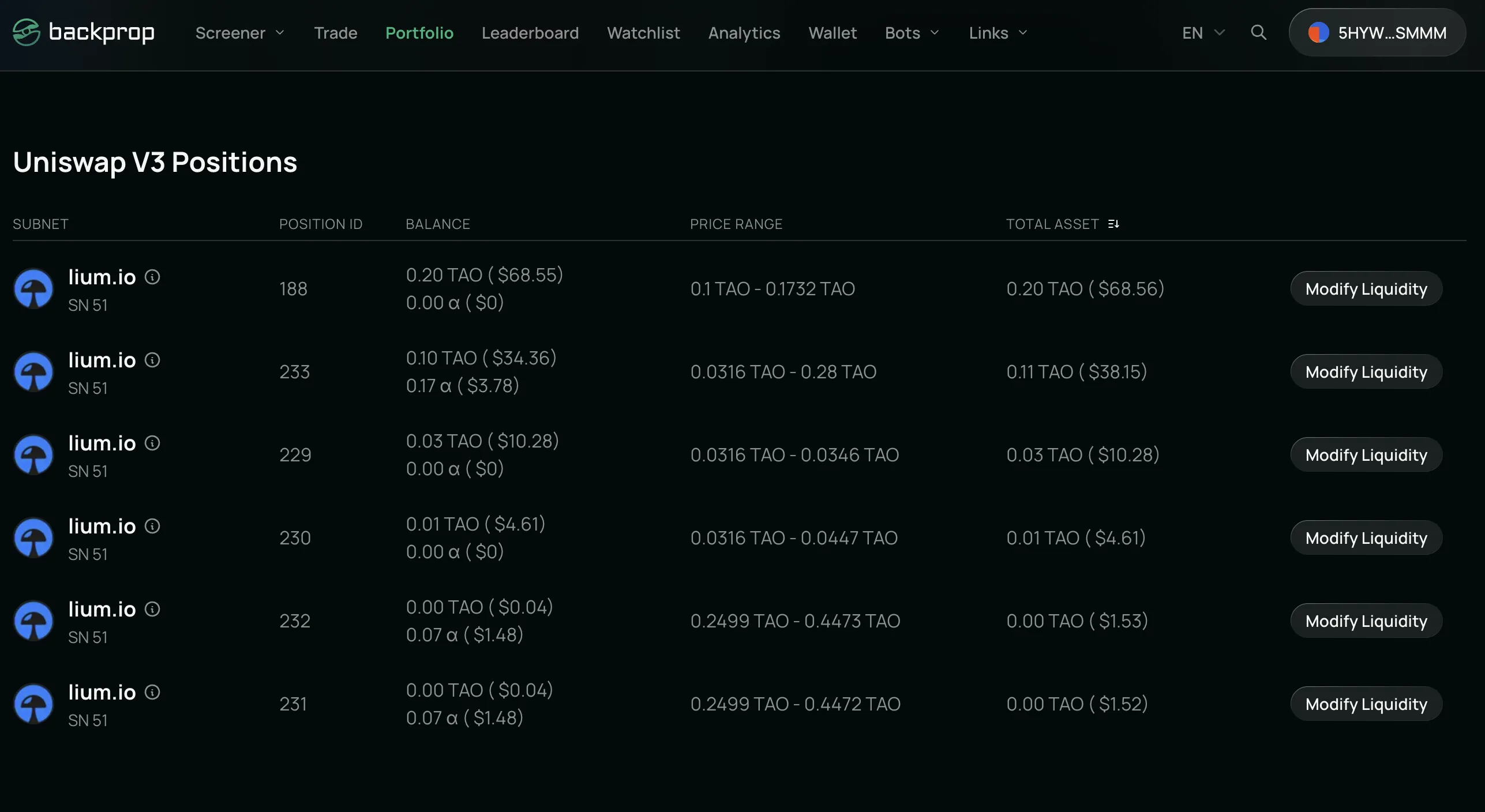Open the 5HYW...SMMM wallet account button
This screenshot has height=812, width=1485.
coord(1377,33)
